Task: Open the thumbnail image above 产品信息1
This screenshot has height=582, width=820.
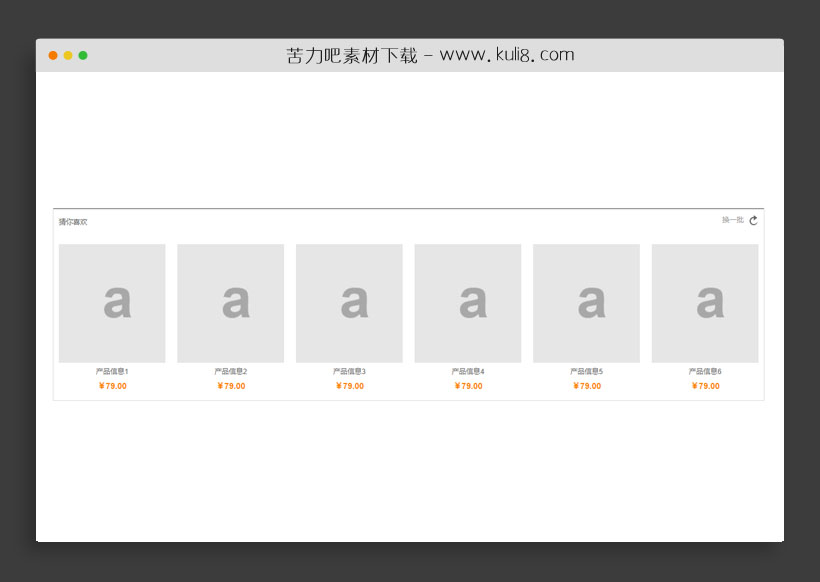Action: [x=112, y=303]
